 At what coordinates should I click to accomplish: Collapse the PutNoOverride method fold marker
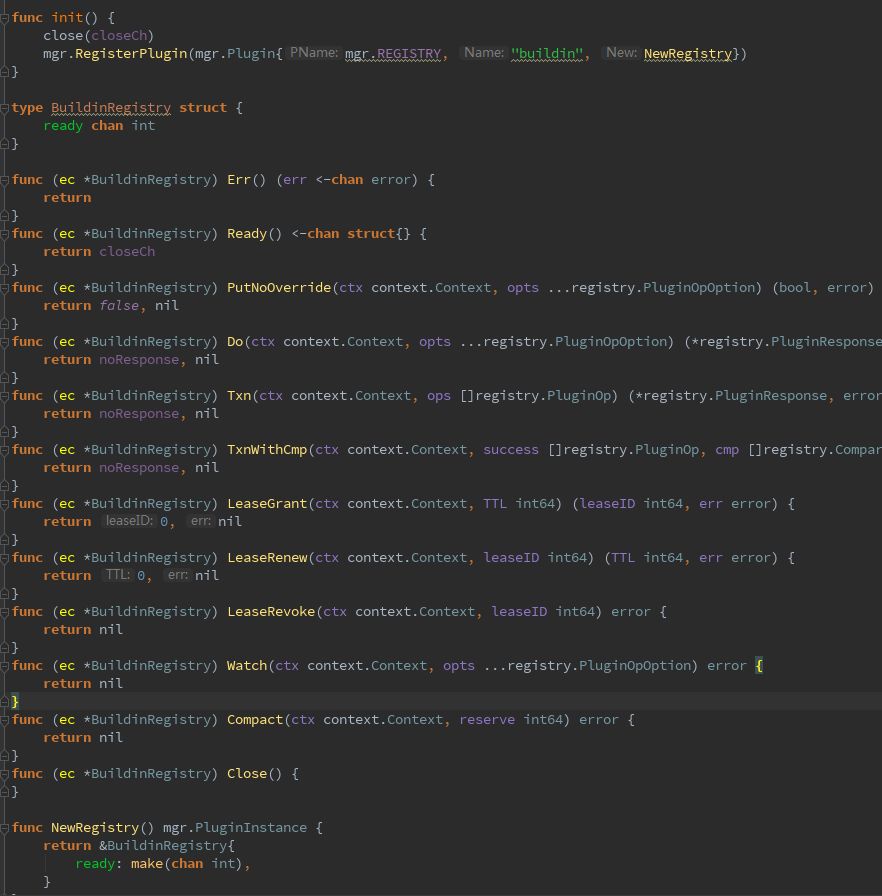click(5, 288)
